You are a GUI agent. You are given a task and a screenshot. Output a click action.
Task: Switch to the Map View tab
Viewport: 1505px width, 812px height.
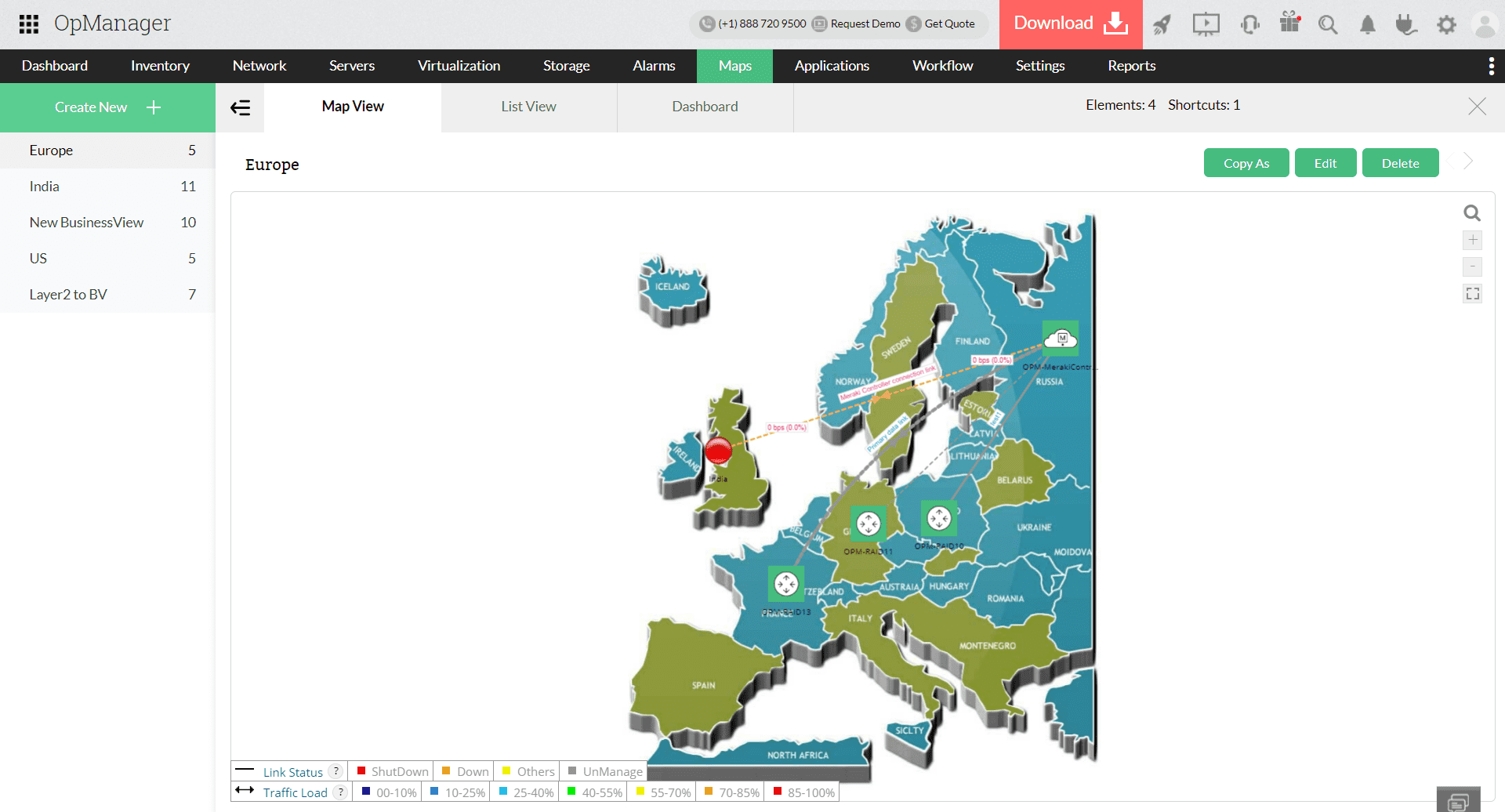(353, 107)
